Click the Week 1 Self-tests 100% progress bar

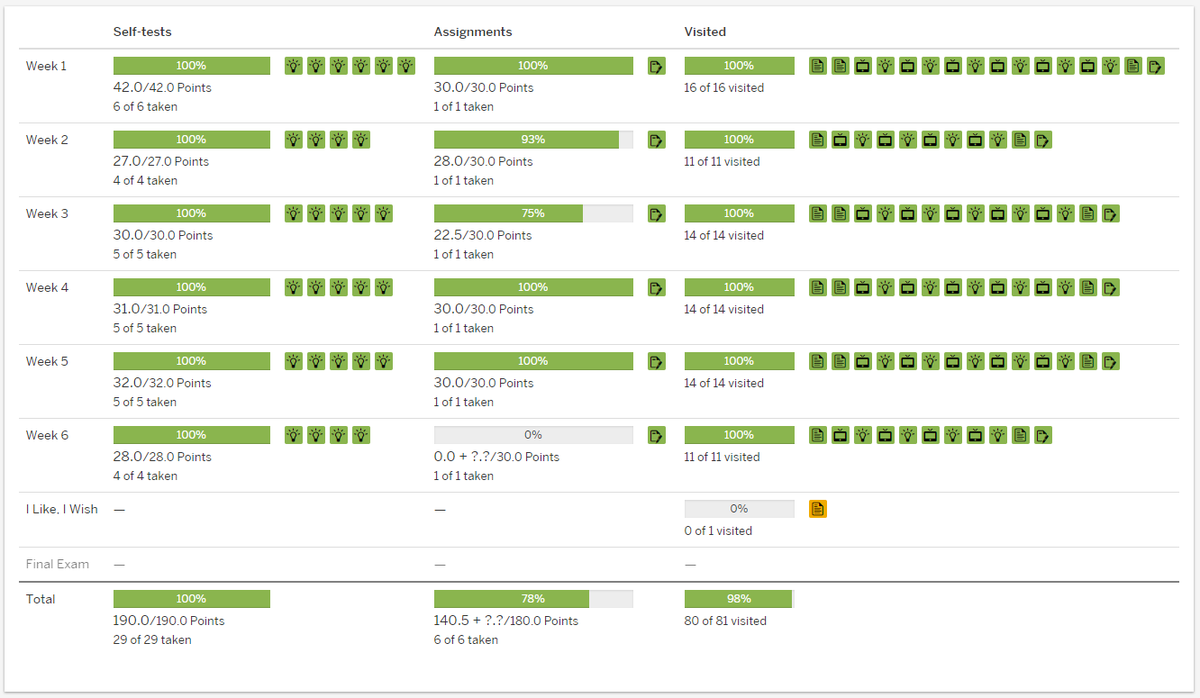[x=191, y=66]
